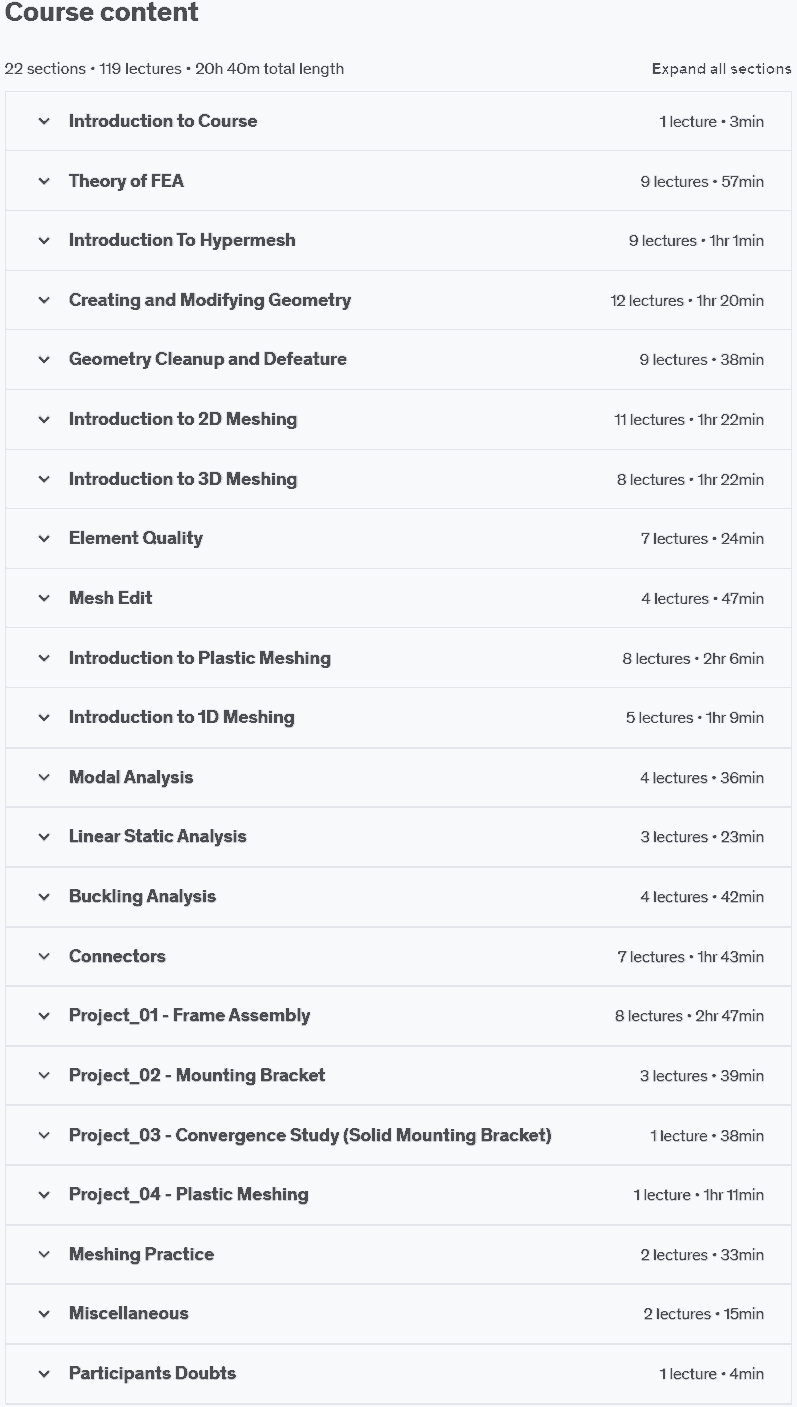Expand chevron beside Theory of FEA
Image resolution: width=797 pixels, height=1407 pixels.
point(44,181)
